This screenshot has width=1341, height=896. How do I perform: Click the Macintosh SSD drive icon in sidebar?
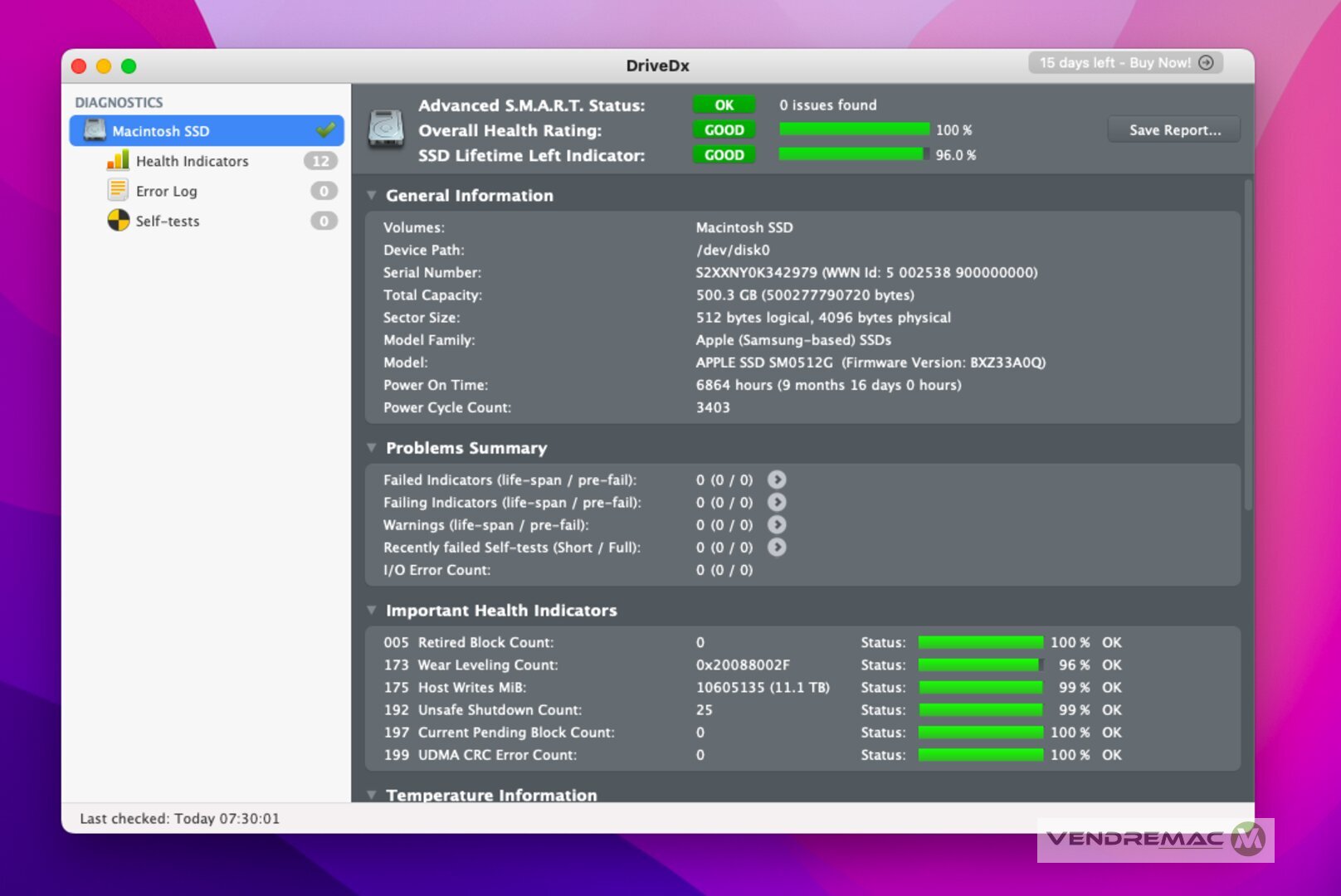click(95, 130)
